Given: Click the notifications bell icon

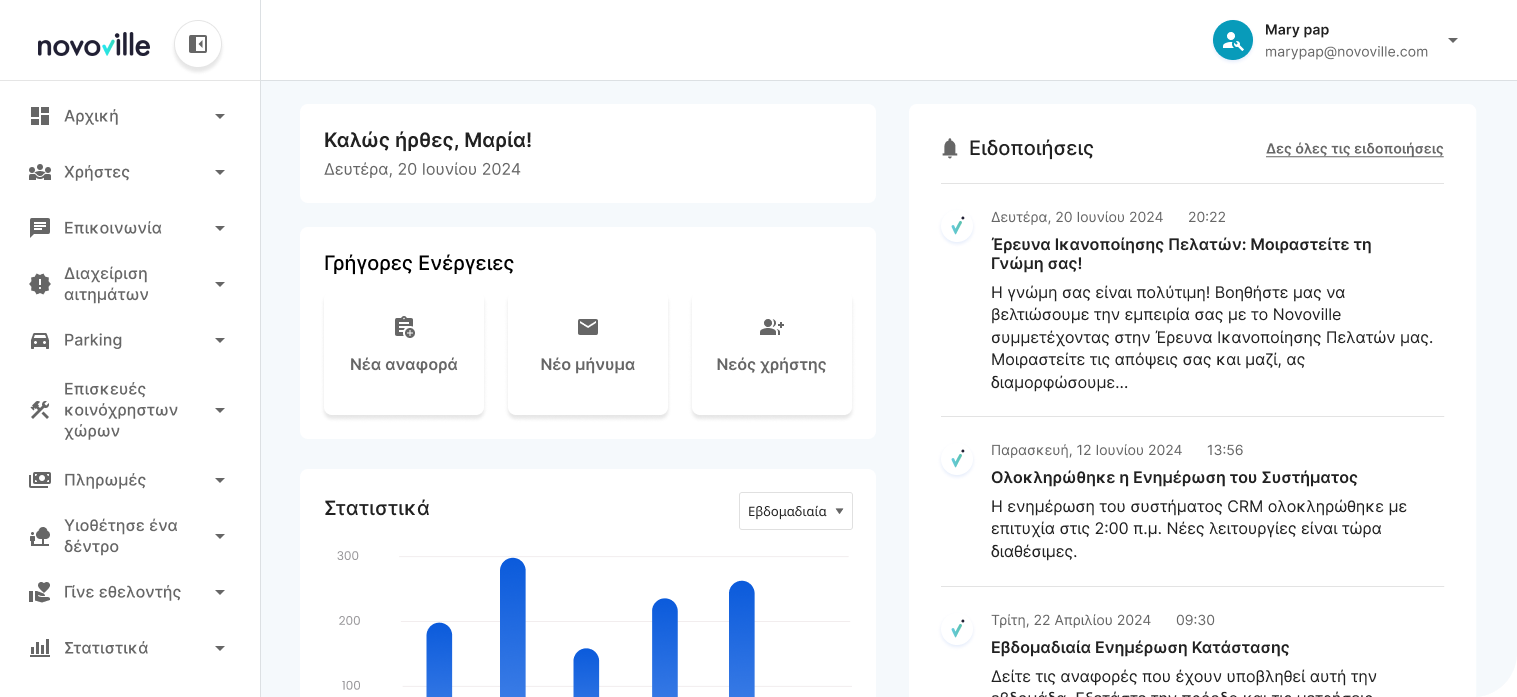Looking at the screenshot, I should point(950,149).
